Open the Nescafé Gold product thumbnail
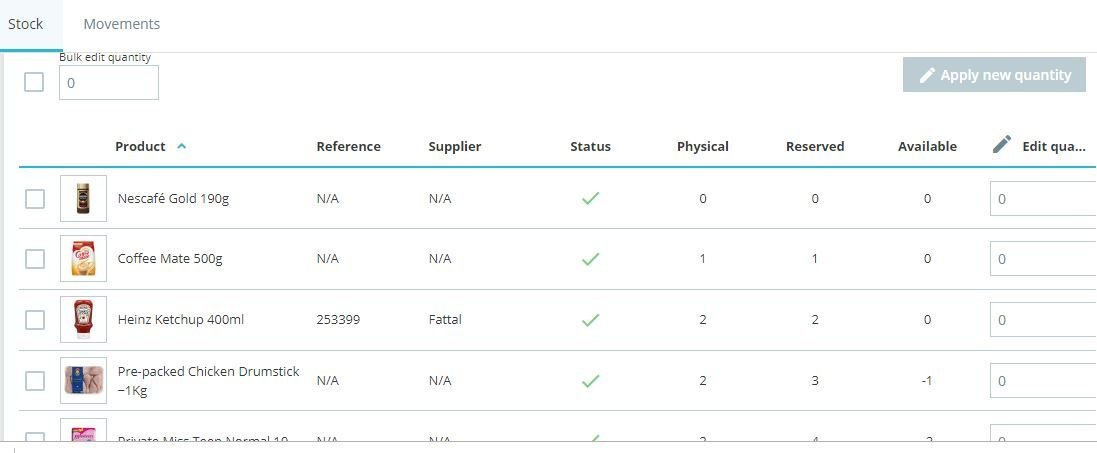The height and width of the screenshot is (453, 1097). pos(83,198)
